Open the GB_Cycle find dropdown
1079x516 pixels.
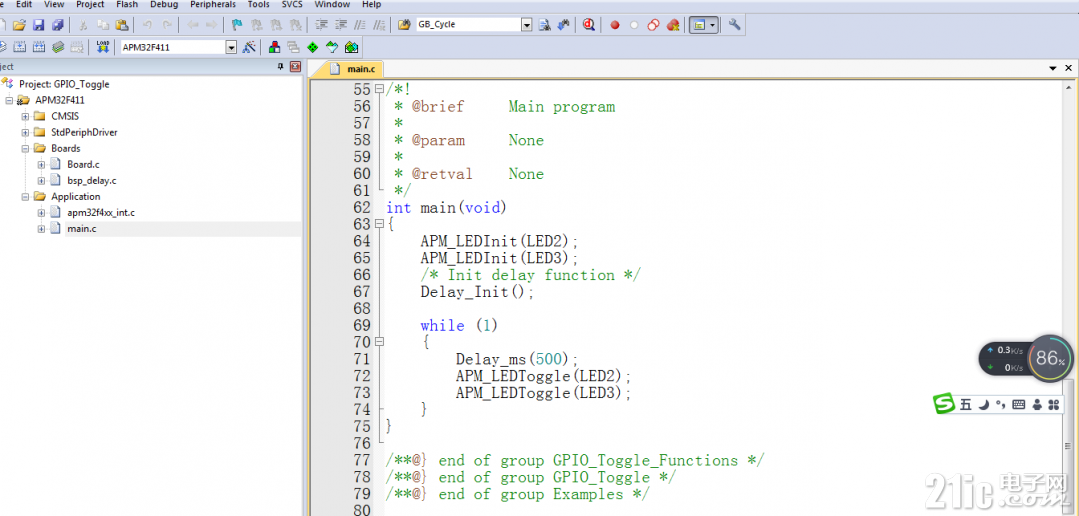click(526, 25)
